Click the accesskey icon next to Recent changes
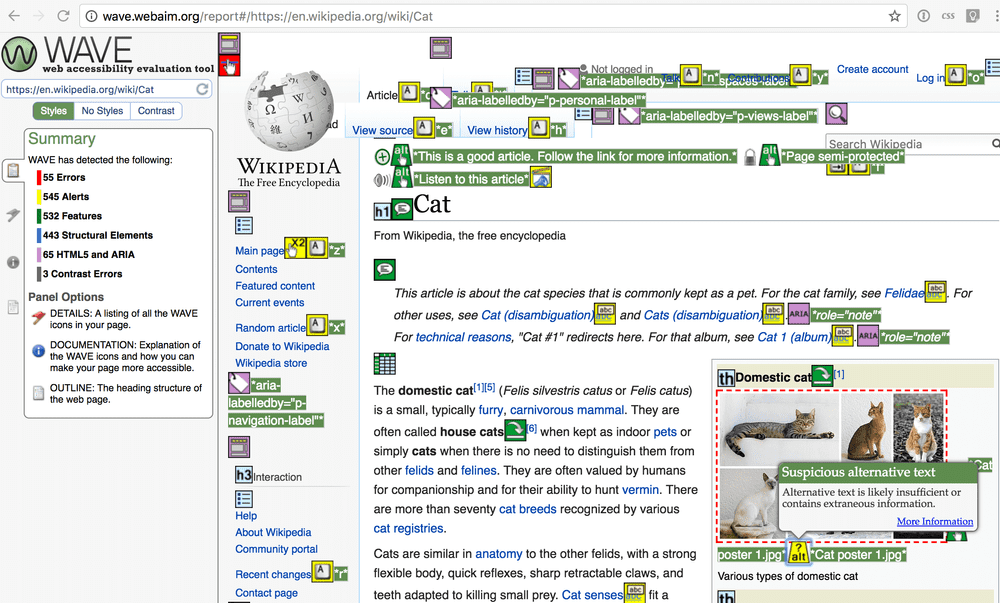Screen dimensions: 1000x603 pos(322,571)
